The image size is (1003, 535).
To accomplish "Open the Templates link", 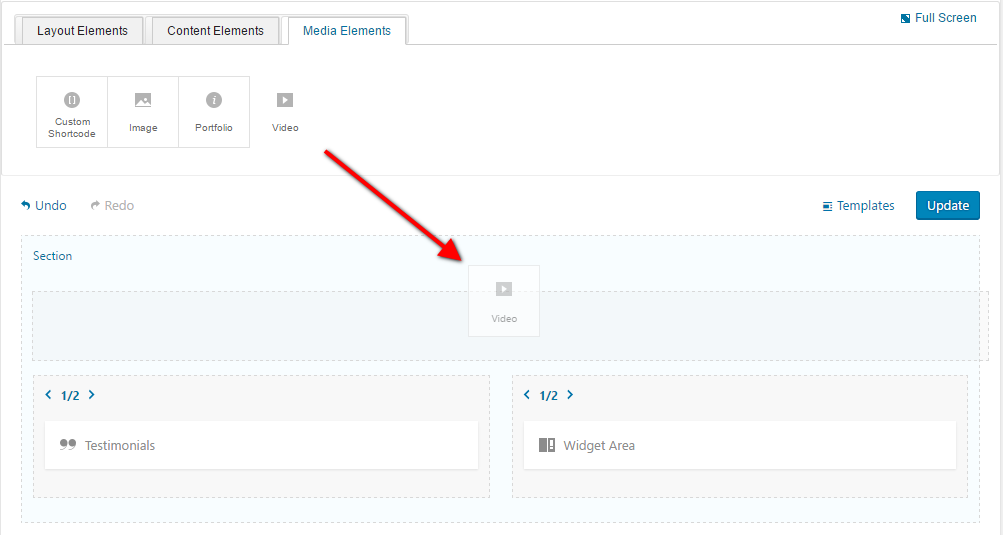I will click(x=858, y=206).
